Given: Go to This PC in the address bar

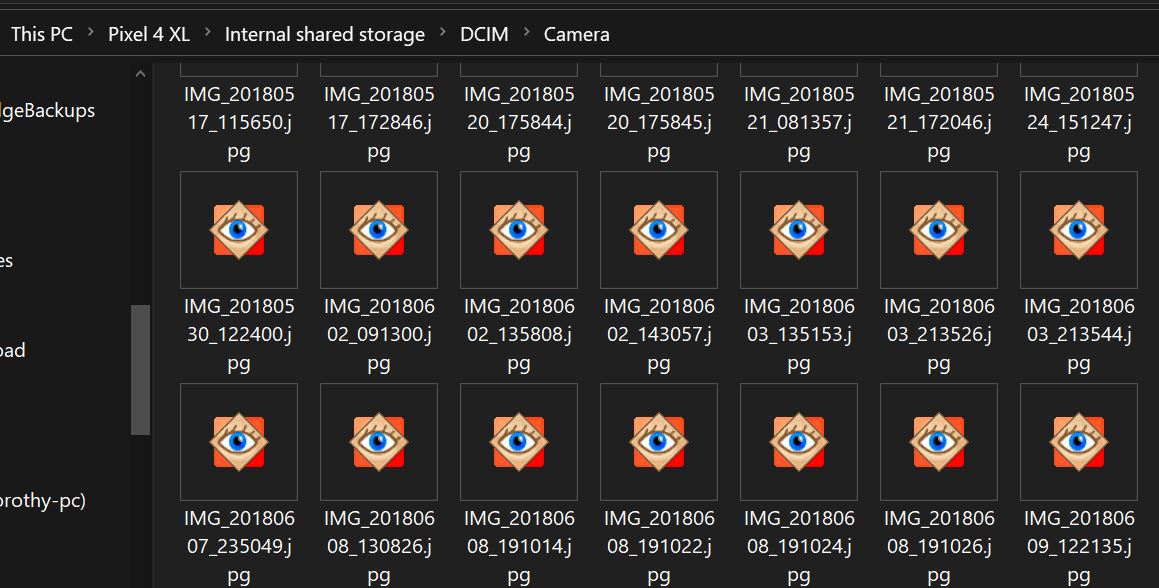Looking at the screenshot, I should [x=41, y=34].
